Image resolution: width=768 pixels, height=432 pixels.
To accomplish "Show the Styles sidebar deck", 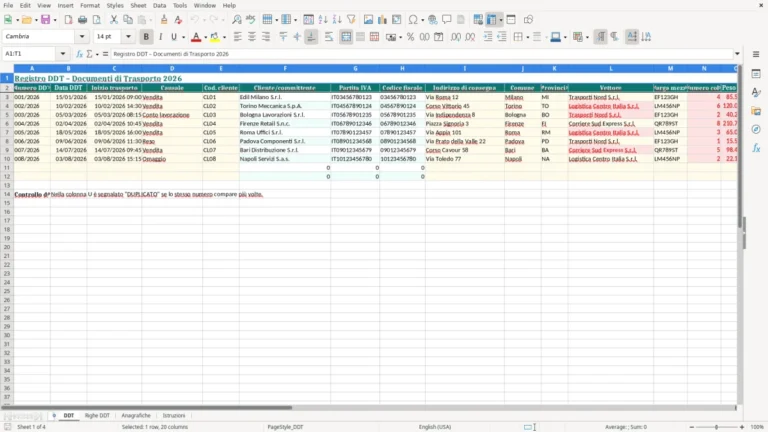I will 756,93.
